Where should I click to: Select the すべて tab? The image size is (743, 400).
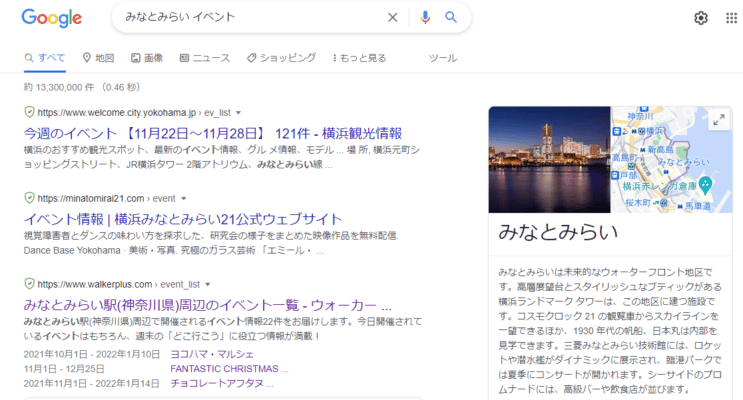pos(45,58)
